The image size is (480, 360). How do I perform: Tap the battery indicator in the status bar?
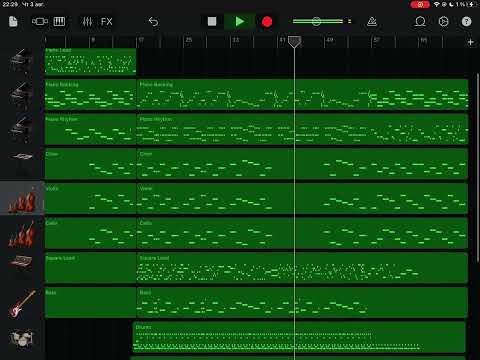click(471, 4)
